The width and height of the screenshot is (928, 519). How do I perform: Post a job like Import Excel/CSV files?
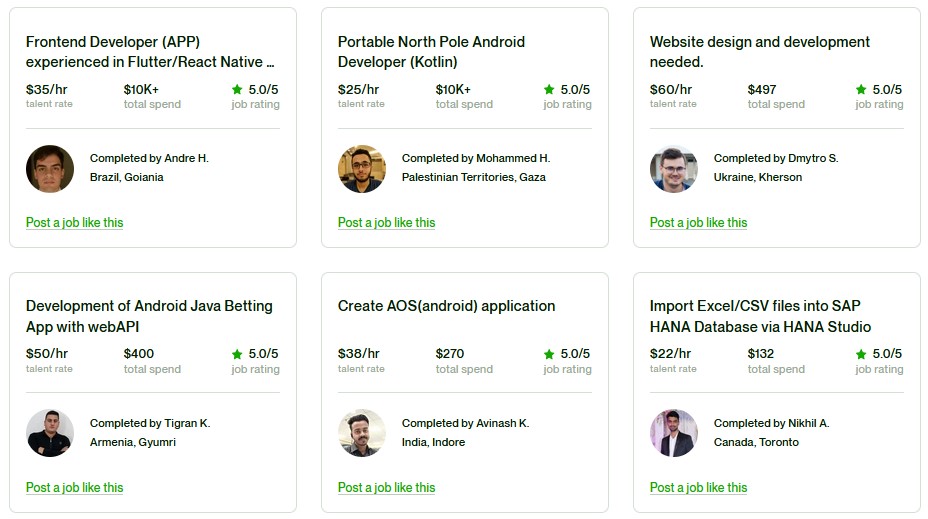pyautogui.click(x=698, y=488)
